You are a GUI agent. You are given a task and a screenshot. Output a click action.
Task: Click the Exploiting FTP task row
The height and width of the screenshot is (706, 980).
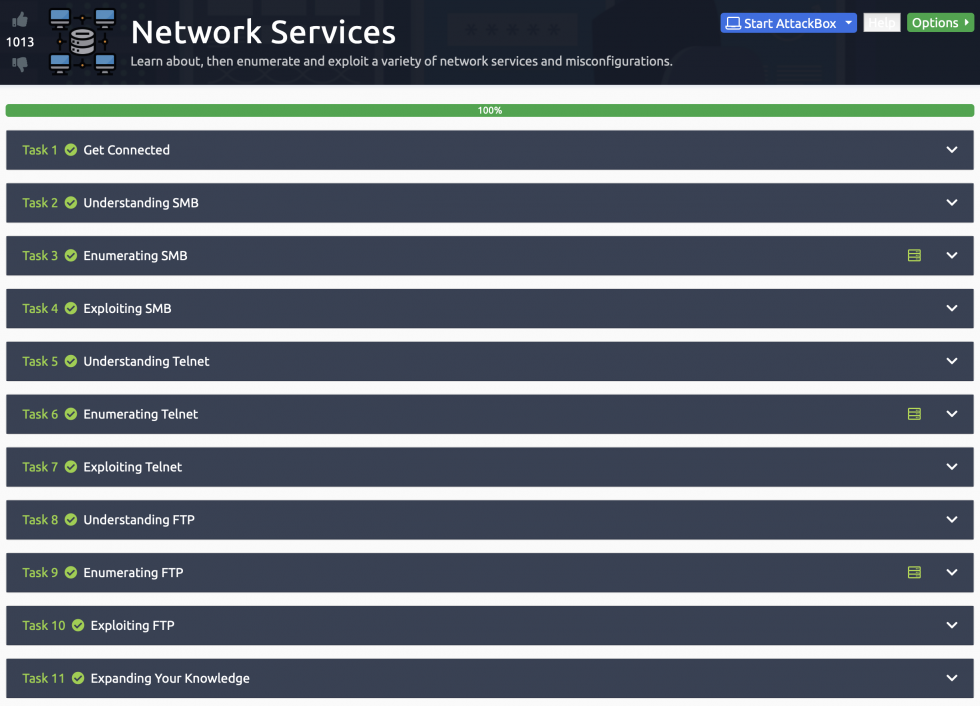(490, 625)
